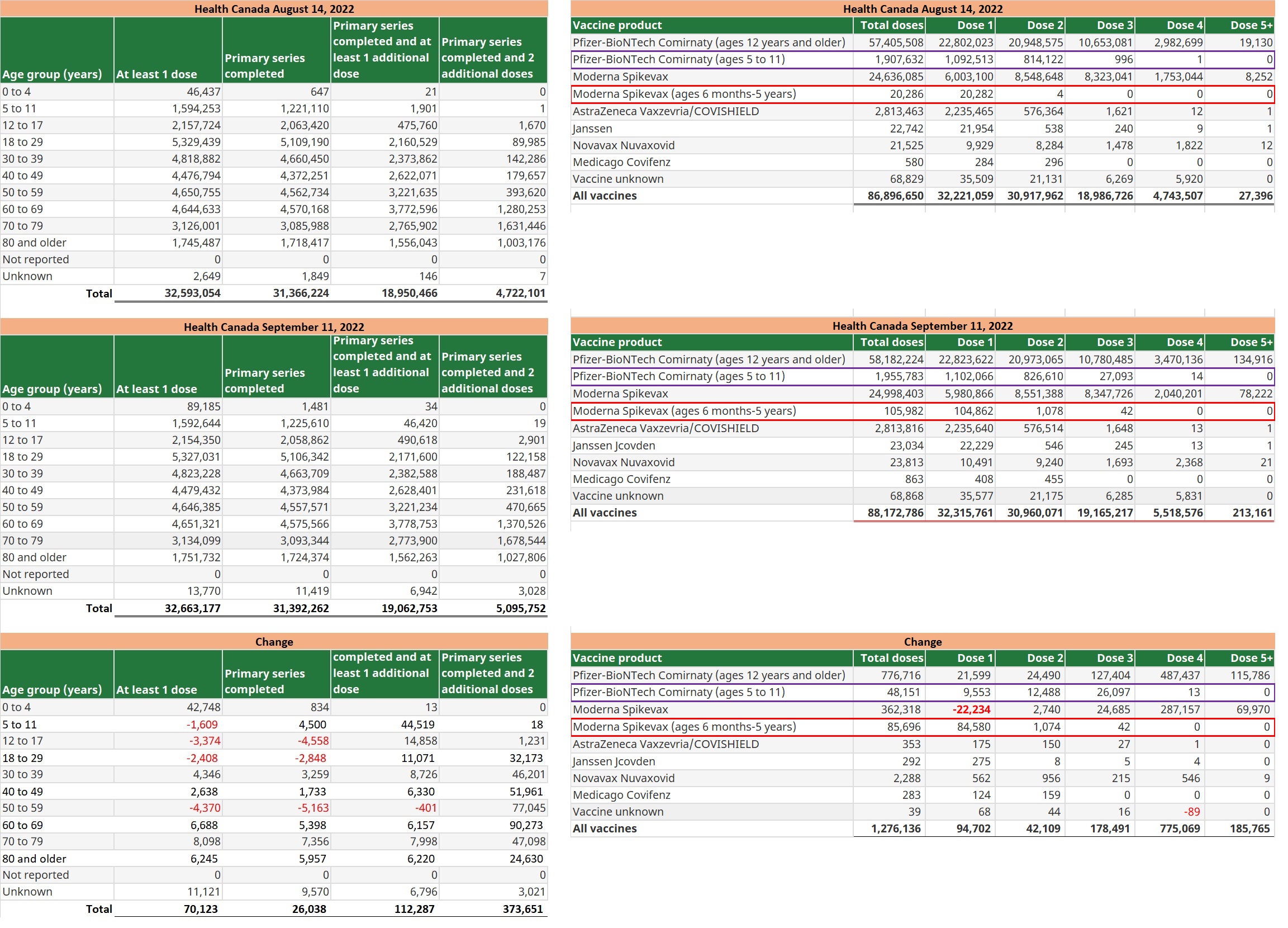The image size is (1288, 928).
Task: Select the All vaccines total 86,896,650
Action: [x=890, y=196]
